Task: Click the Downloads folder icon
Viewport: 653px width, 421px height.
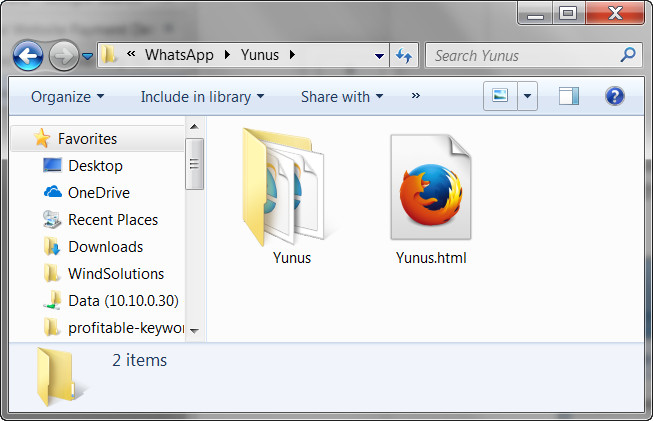Action: [52, 246]
